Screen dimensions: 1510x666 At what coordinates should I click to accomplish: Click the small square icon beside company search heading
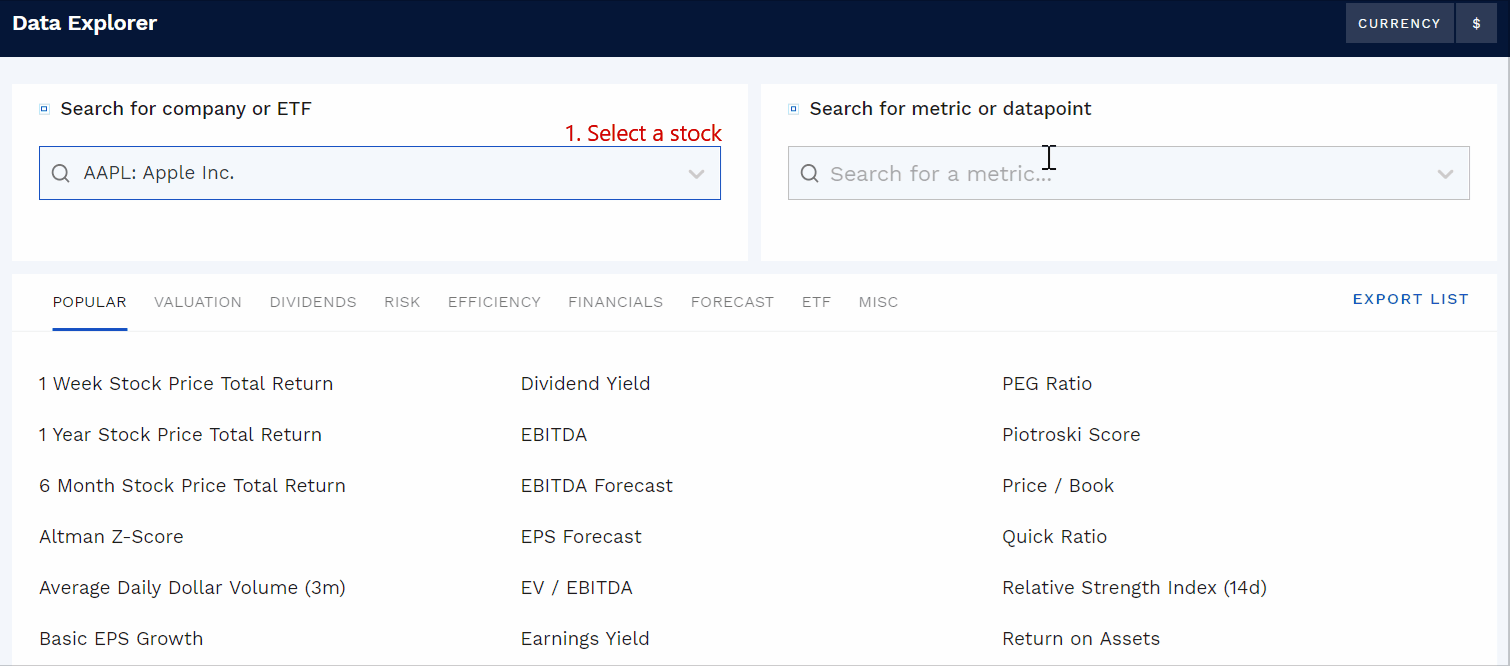pyautogui.click(x=44, y=109)
